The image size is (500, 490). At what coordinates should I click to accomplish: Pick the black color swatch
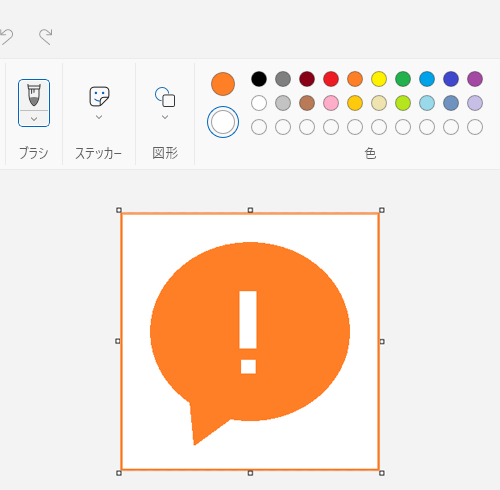pyautogui.click(x=259, y=79)
